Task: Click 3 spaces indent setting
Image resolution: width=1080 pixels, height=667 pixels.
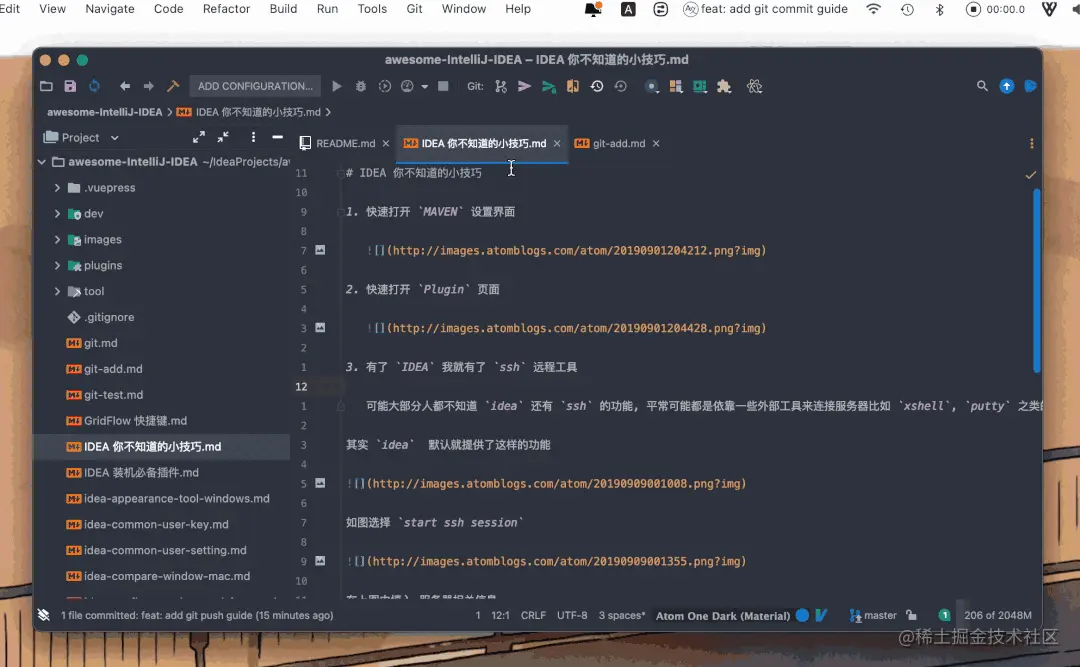Action: (621, 615)
